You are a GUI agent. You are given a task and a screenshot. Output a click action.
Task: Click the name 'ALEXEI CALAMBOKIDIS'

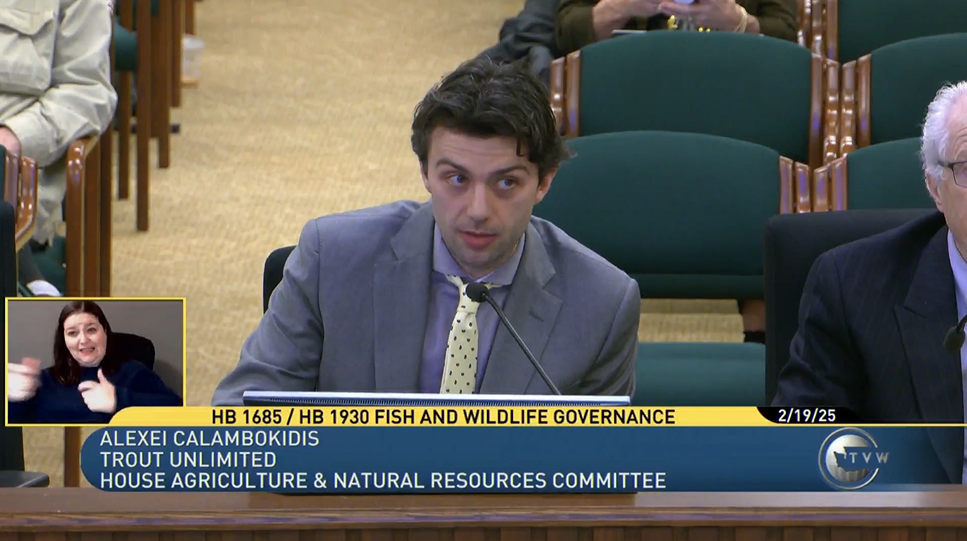click(x=210, y=439)
